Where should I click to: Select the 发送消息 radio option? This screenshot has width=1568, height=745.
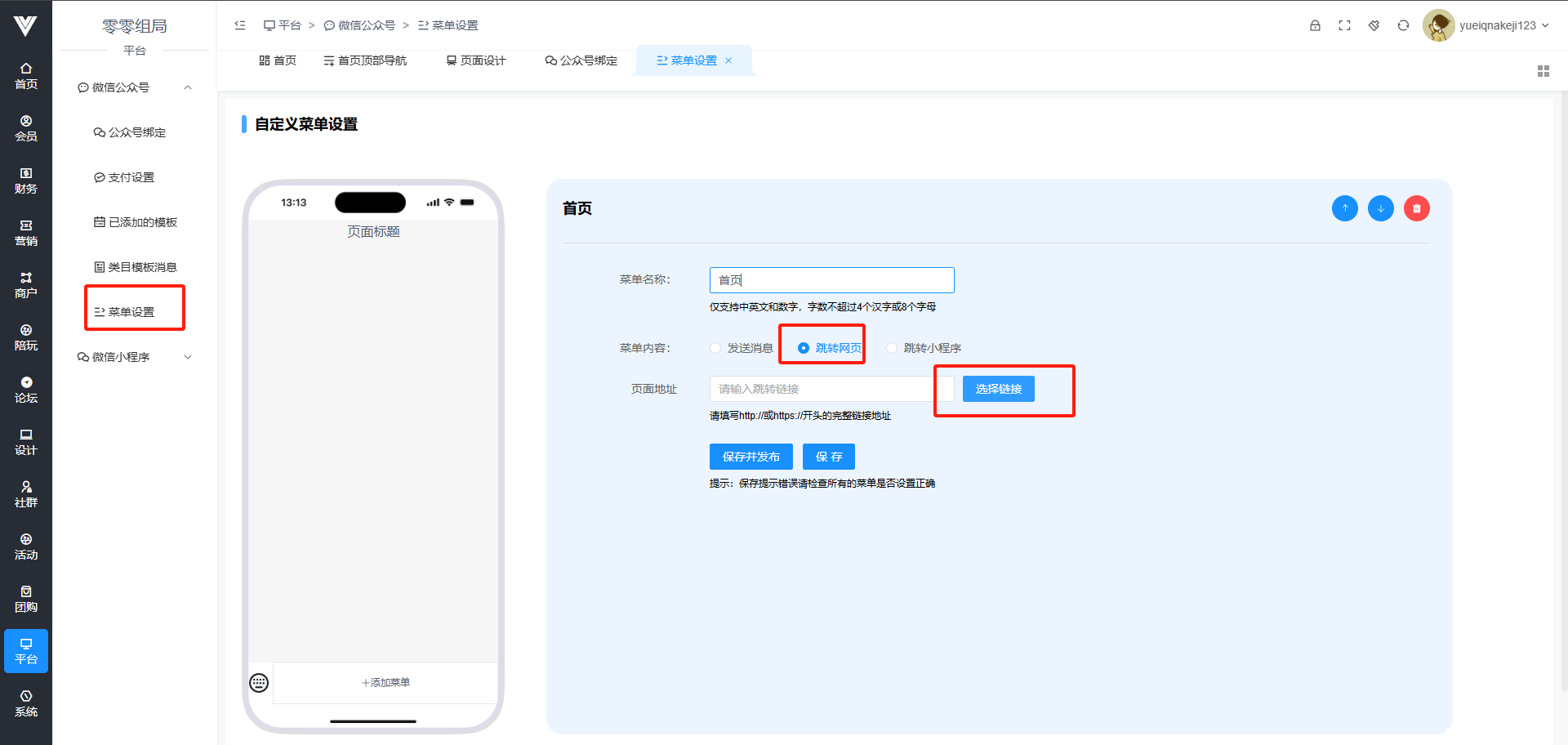click(x=716, y=348)
